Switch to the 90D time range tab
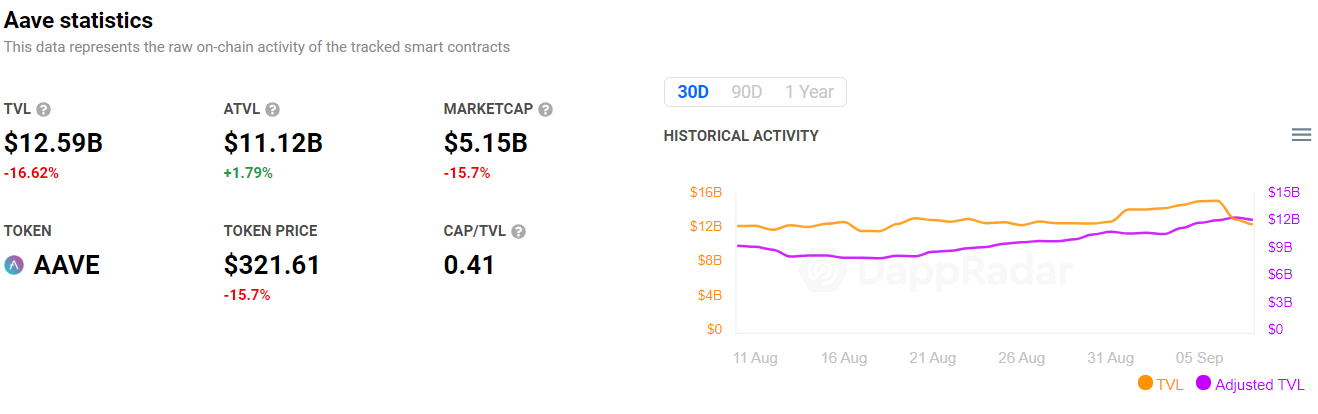The image size is (1318, 414). 746,92
